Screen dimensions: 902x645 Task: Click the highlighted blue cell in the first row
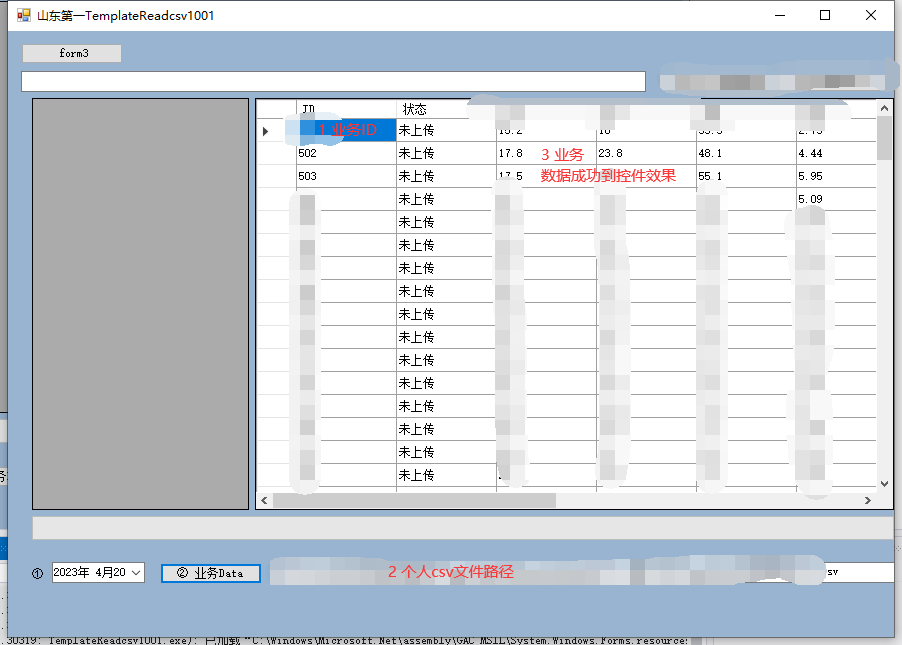click(345, 130)
